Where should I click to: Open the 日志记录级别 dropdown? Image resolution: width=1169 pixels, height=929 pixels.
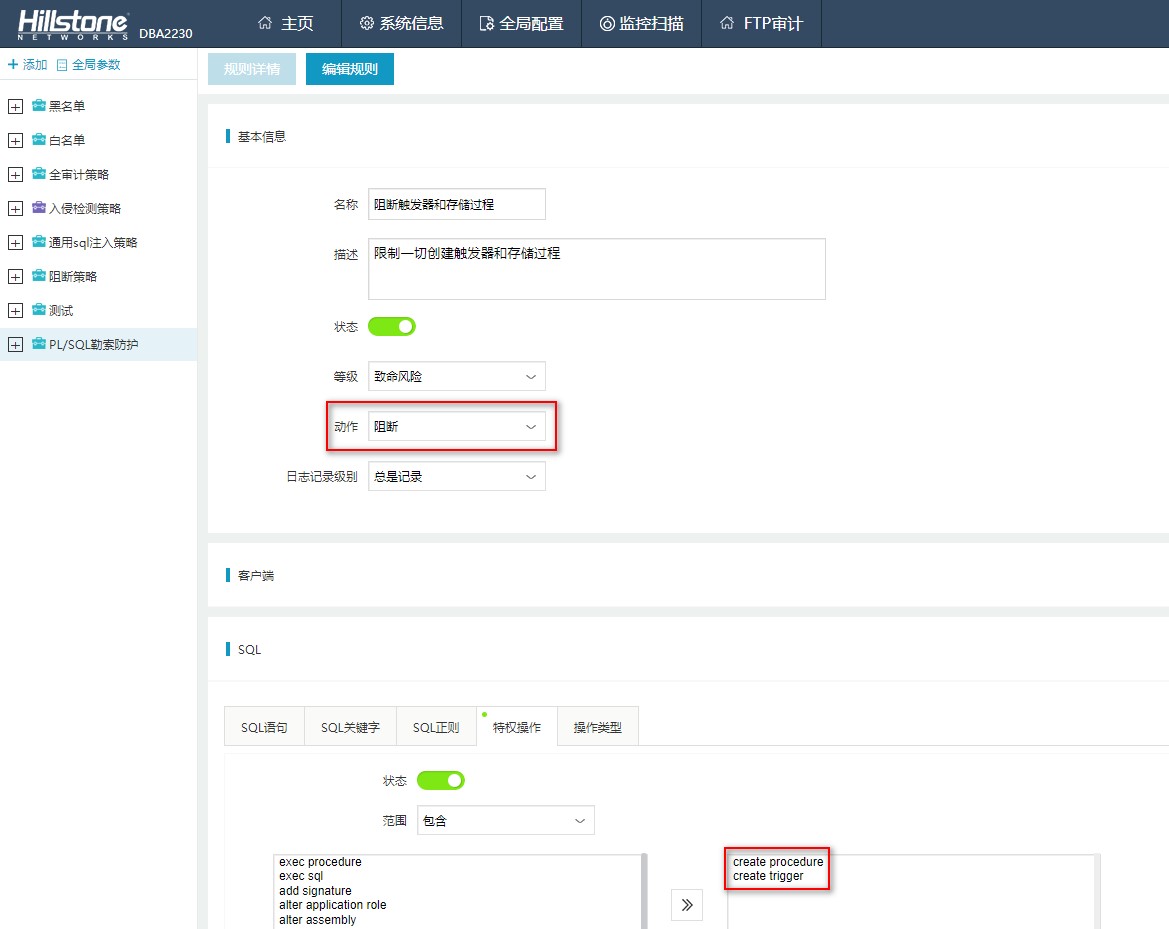click(x=456, y=476)
